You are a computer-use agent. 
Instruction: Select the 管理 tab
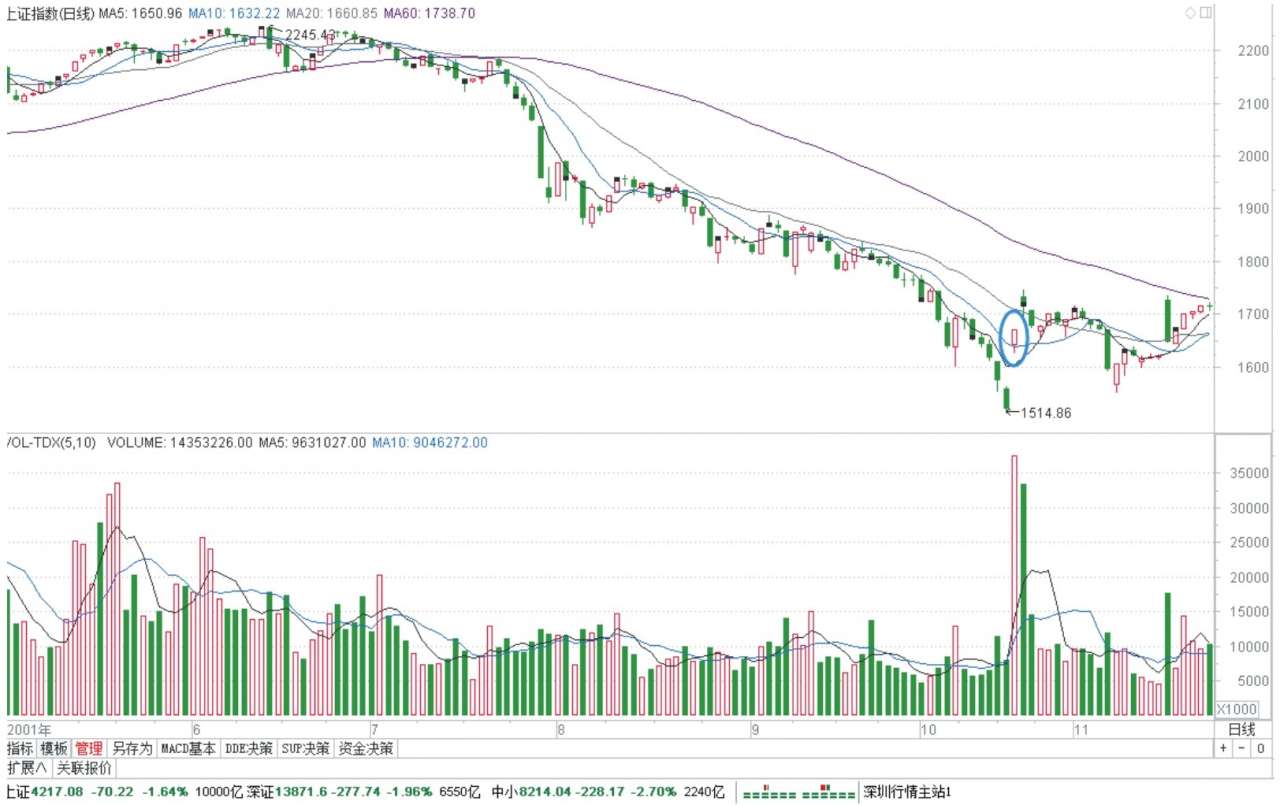click(89, 748)
